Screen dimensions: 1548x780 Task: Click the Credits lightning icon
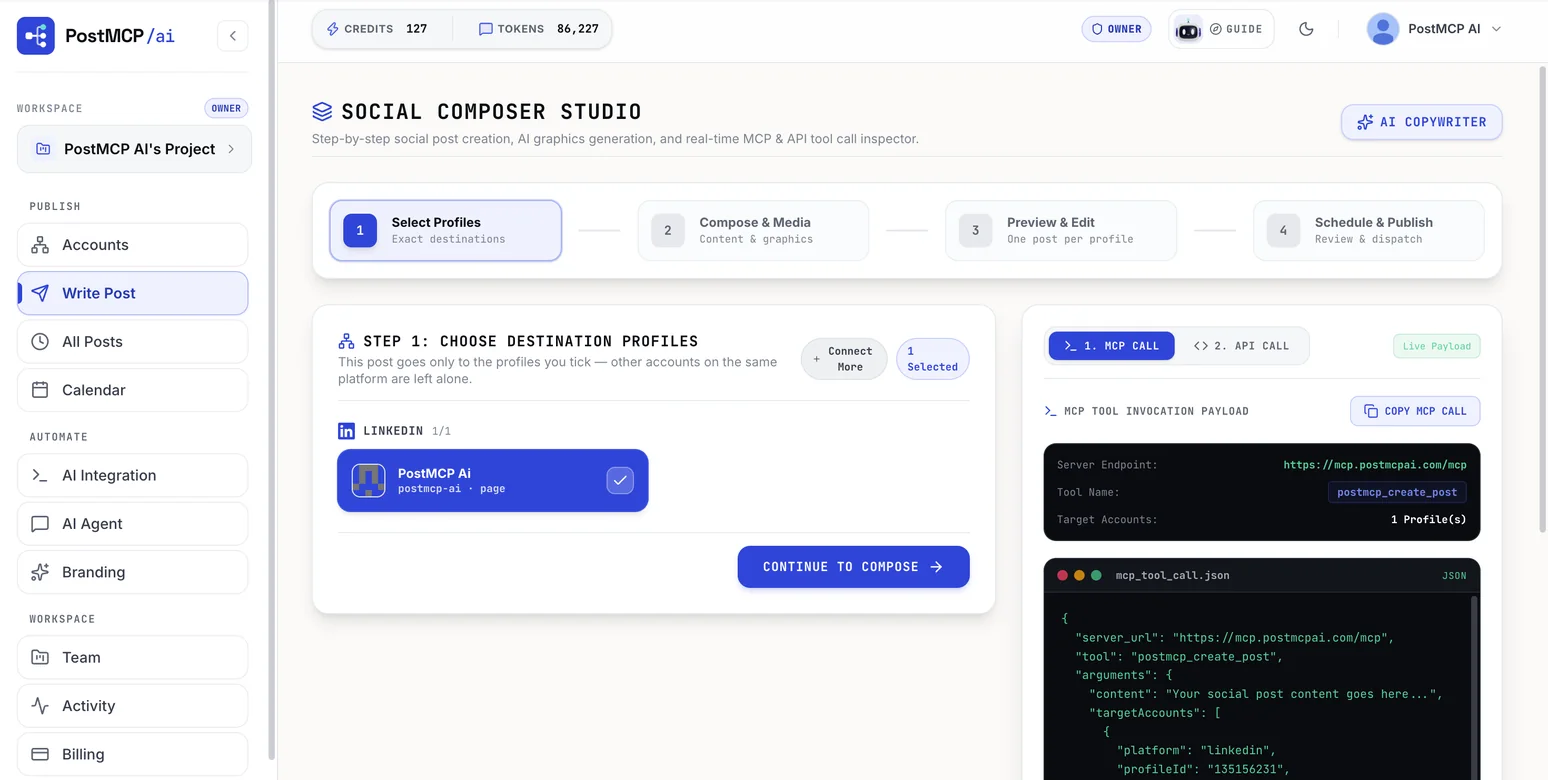pos(333,29)
